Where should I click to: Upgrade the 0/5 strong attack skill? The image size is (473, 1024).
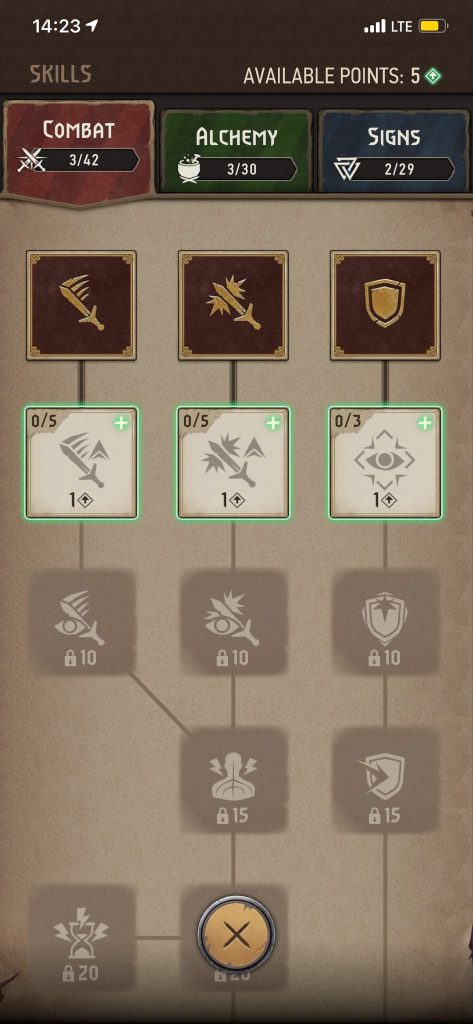[233, 462]
